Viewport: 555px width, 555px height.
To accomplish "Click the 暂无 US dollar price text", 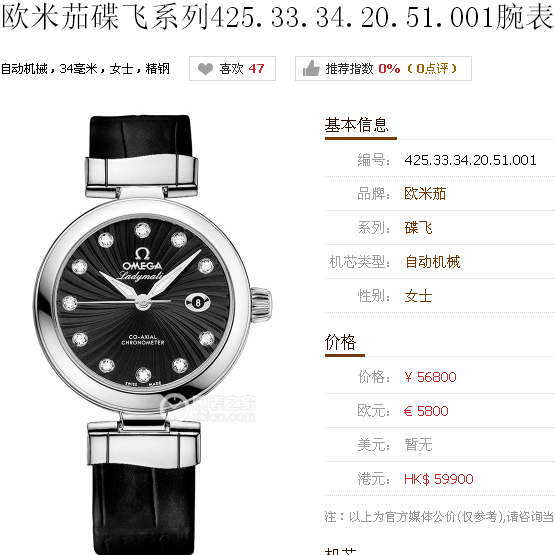I will [x=418, y=445].
